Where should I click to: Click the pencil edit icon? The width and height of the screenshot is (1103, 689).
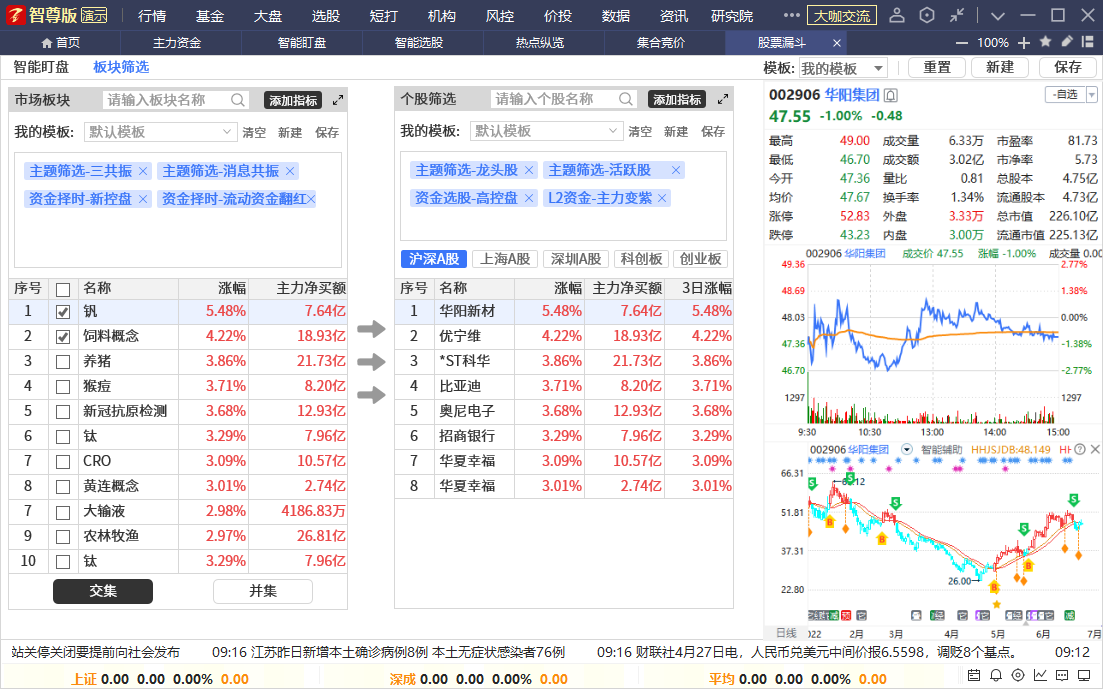[1066, 42]
